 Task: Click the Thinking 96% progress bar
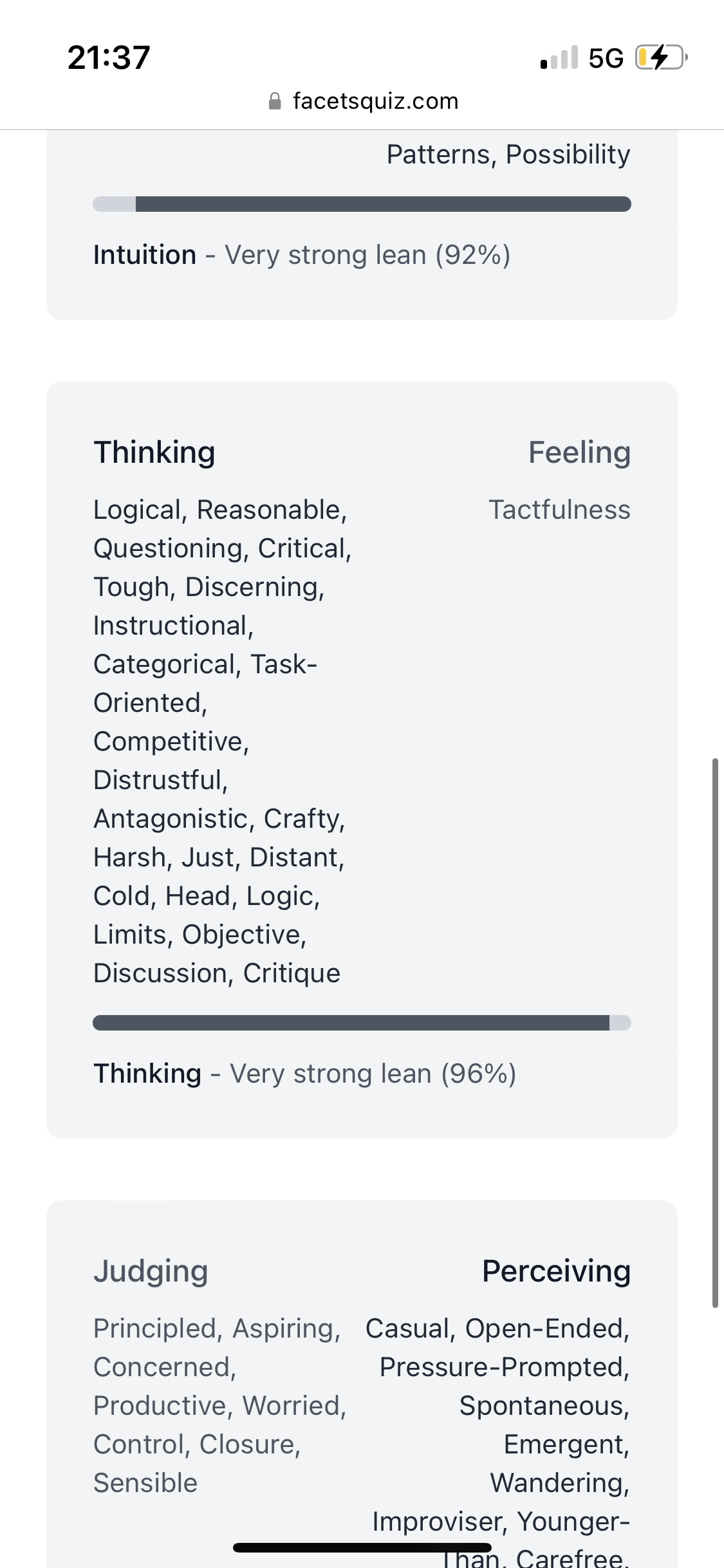tap(362, 1023)
